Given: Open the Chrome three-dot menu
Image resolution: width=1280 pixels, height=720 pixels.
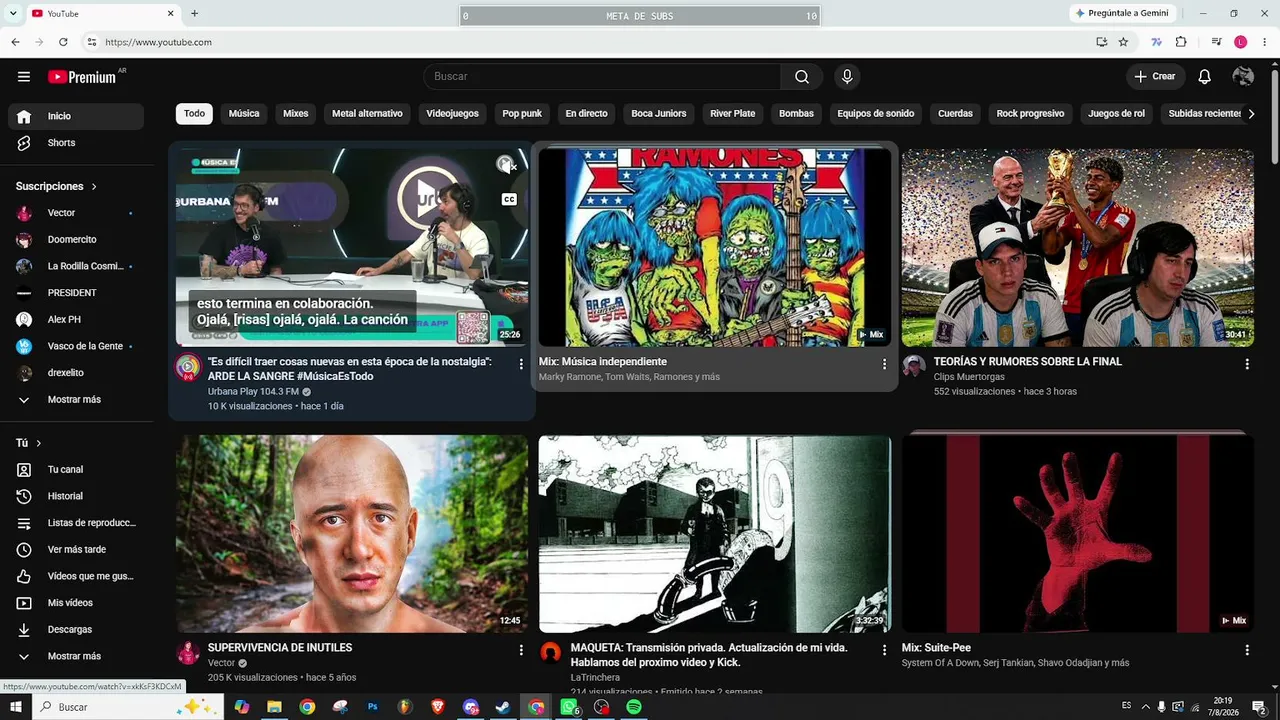Looking at the screenshot, I should (x=1265, y=42).
